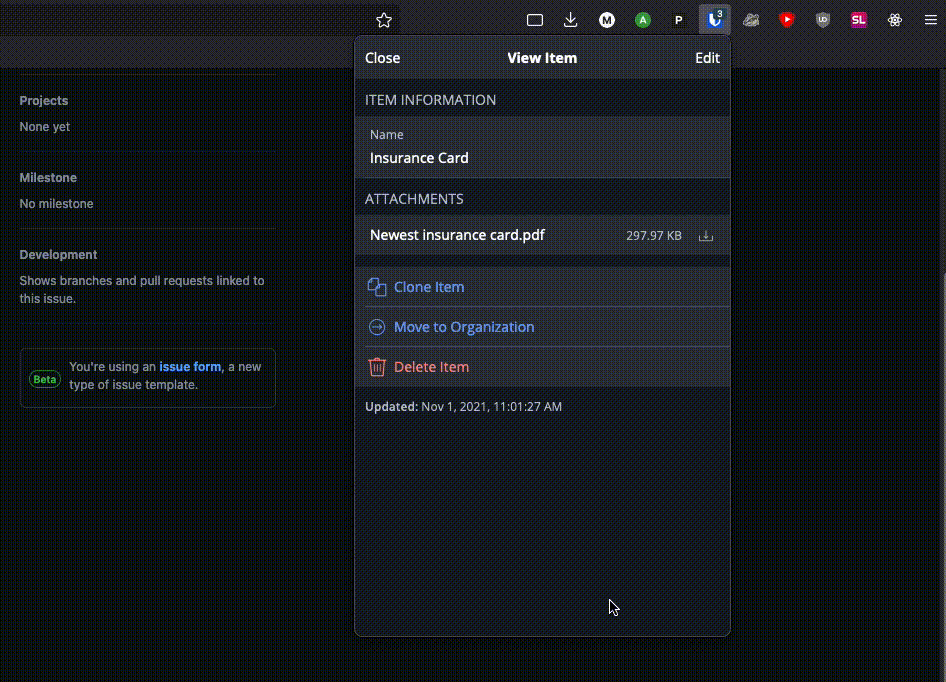Viewport: 946px width, 682px height.
Task: Click the page scrollbar on the right edge
Action: pyautogui.click(x=941, y=400)
